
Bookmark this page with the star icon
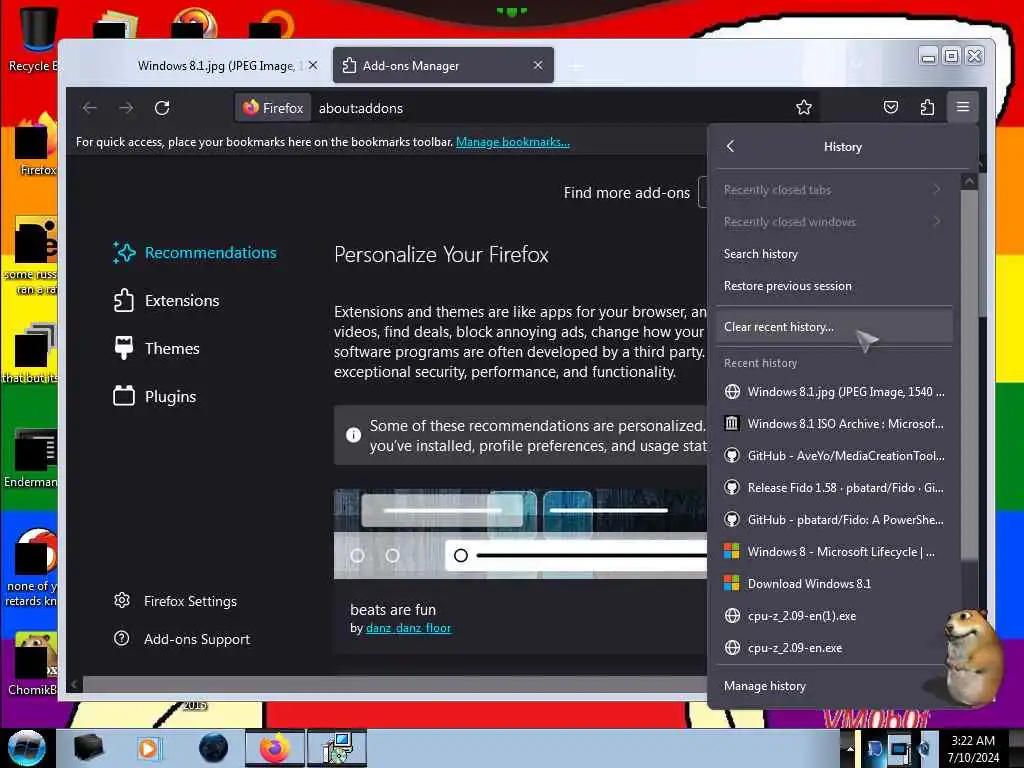(804, 107)
